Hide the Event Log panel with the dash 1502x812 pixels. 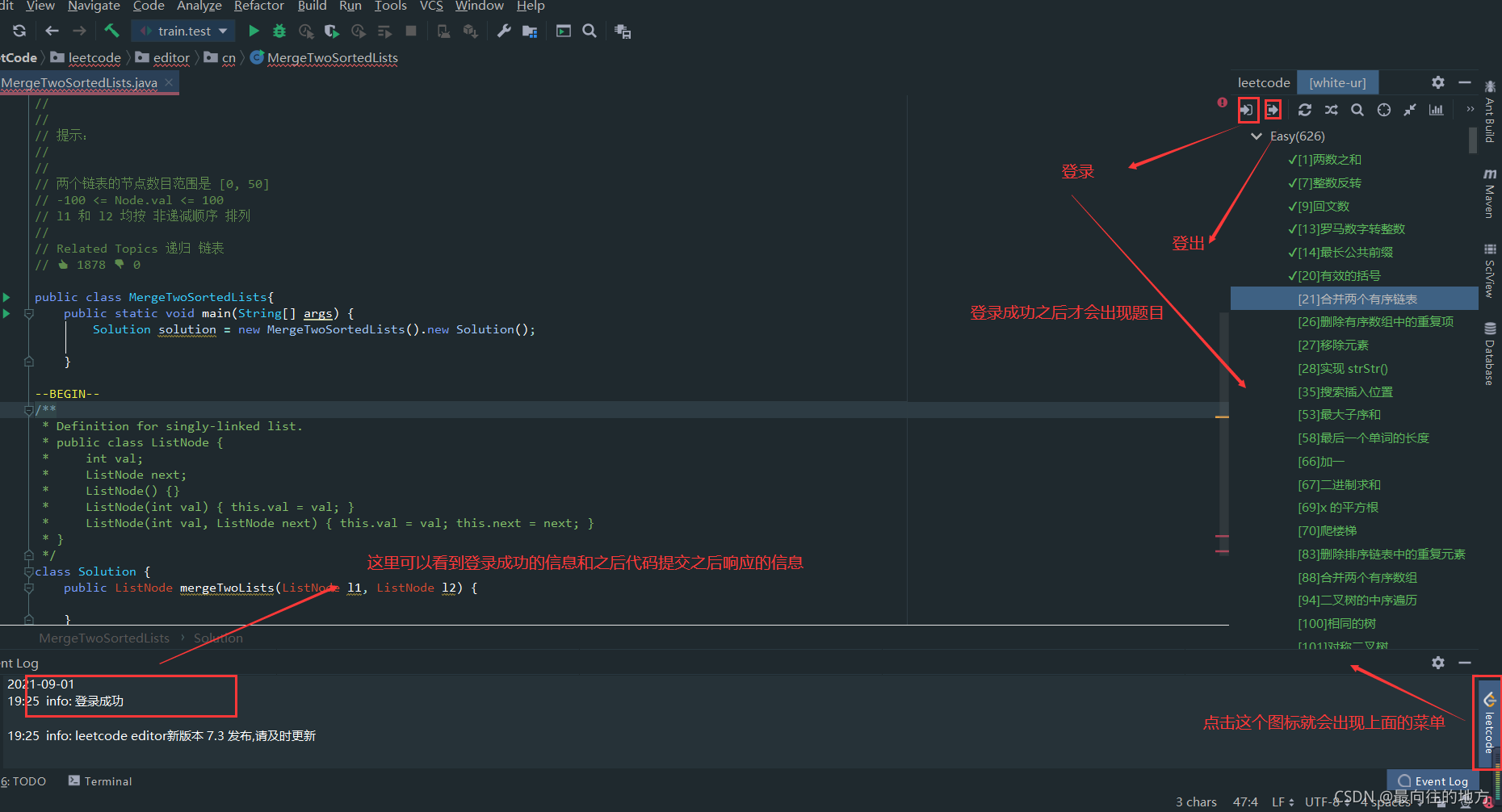click(x=1465, y=663)
